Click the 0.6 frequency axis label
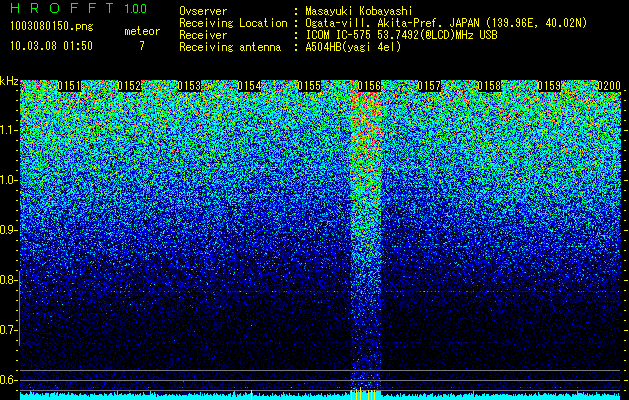629x400 pixels. (x=9, y=380)
